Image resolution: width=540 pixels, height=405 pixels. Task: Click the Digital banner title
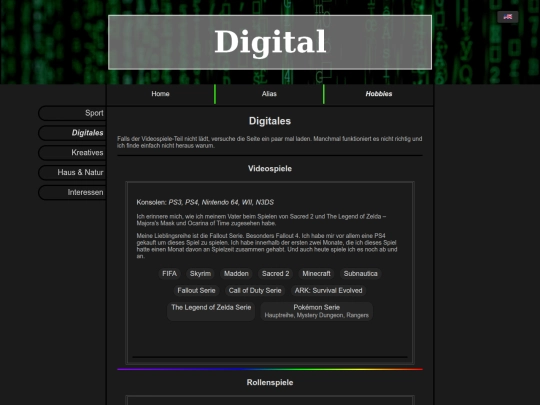(x=270, y=42)
